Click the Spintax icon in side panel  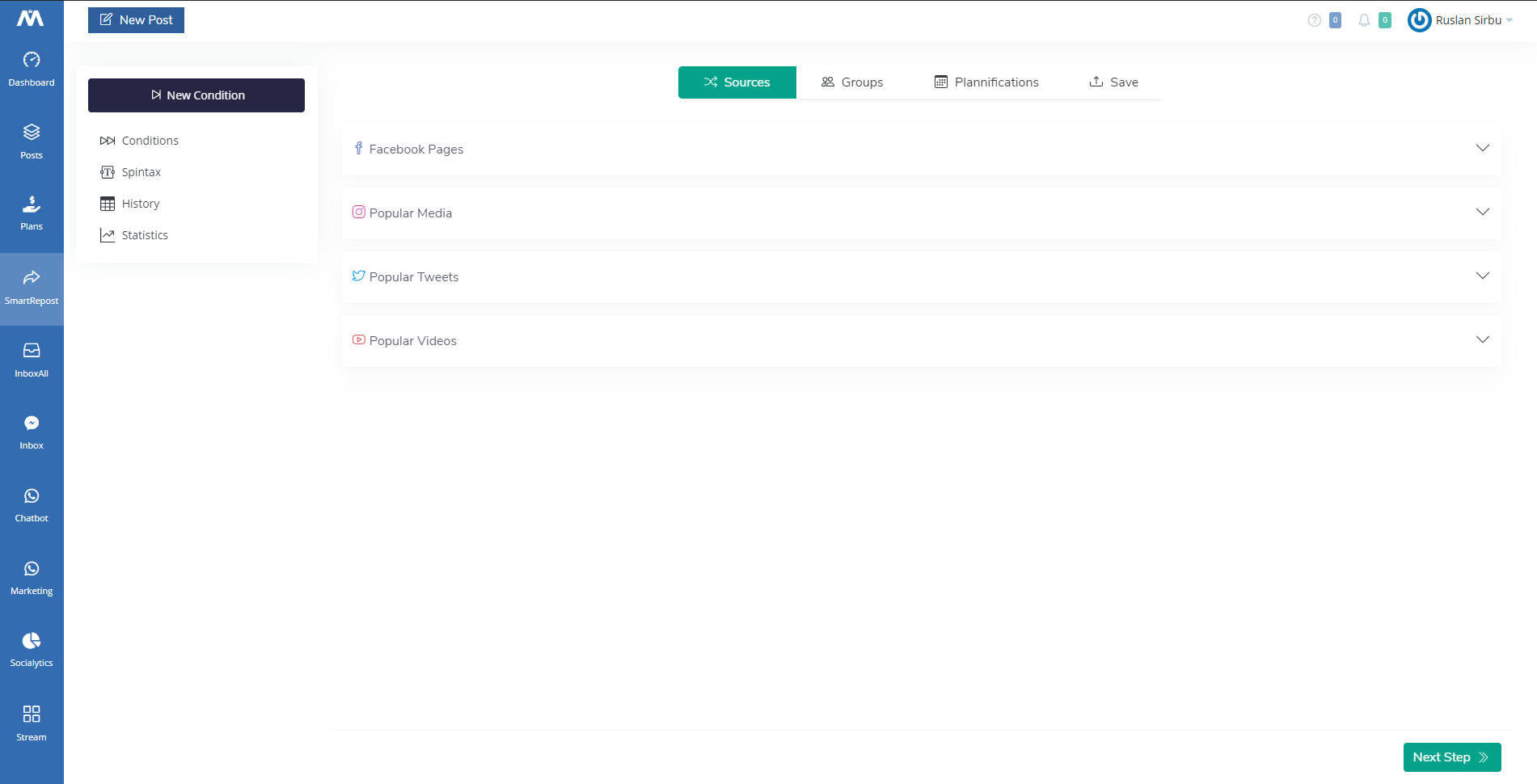point(108,172)
